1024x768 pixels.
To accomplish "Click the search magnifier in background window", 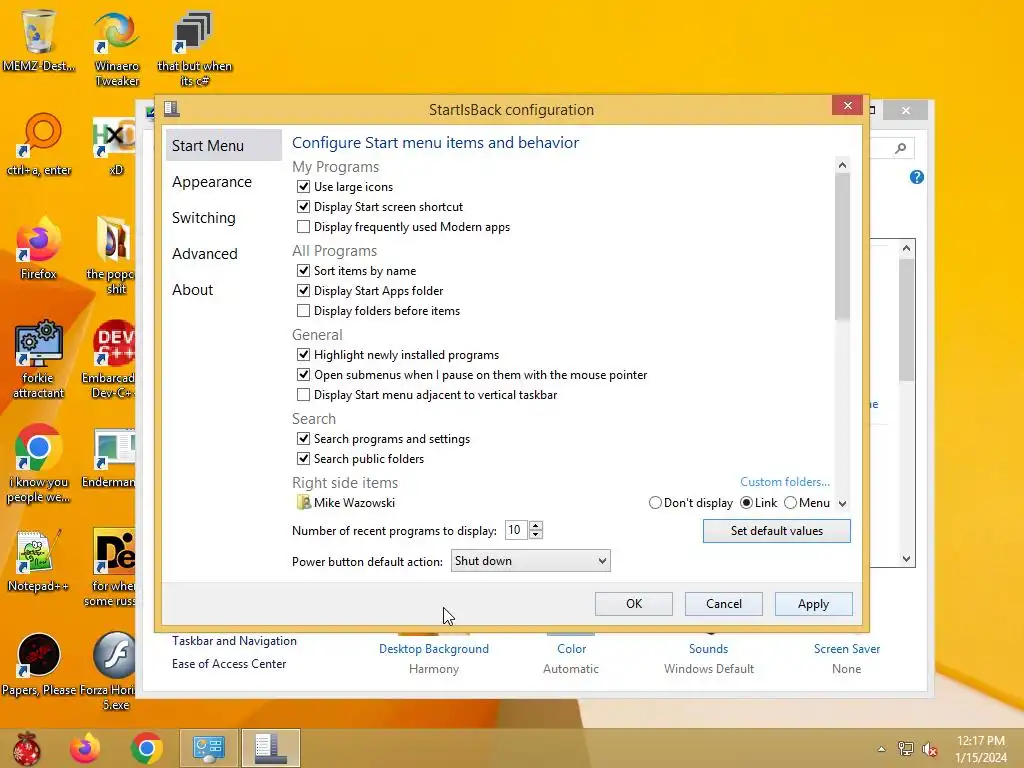I will tap(901, 148).
